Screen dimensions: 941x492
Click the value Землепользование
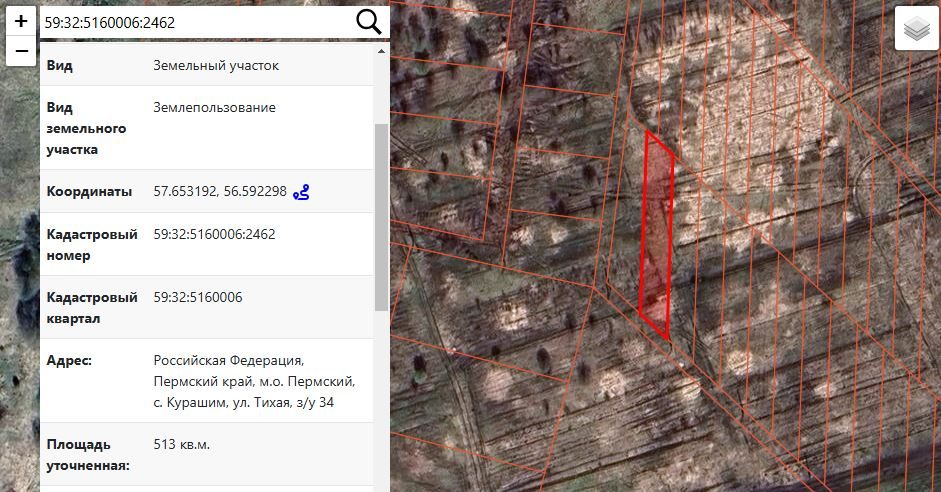tap(215, 107)
